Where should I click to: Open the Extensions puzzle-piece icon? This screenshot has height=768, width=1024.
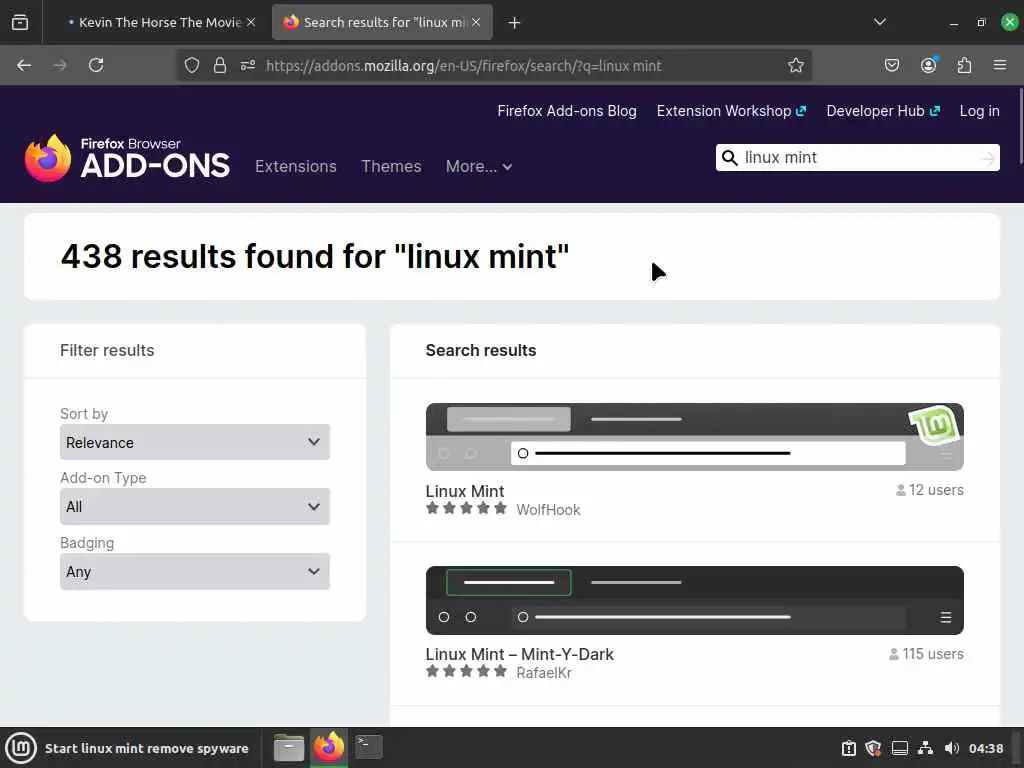[x=964, y=65]
